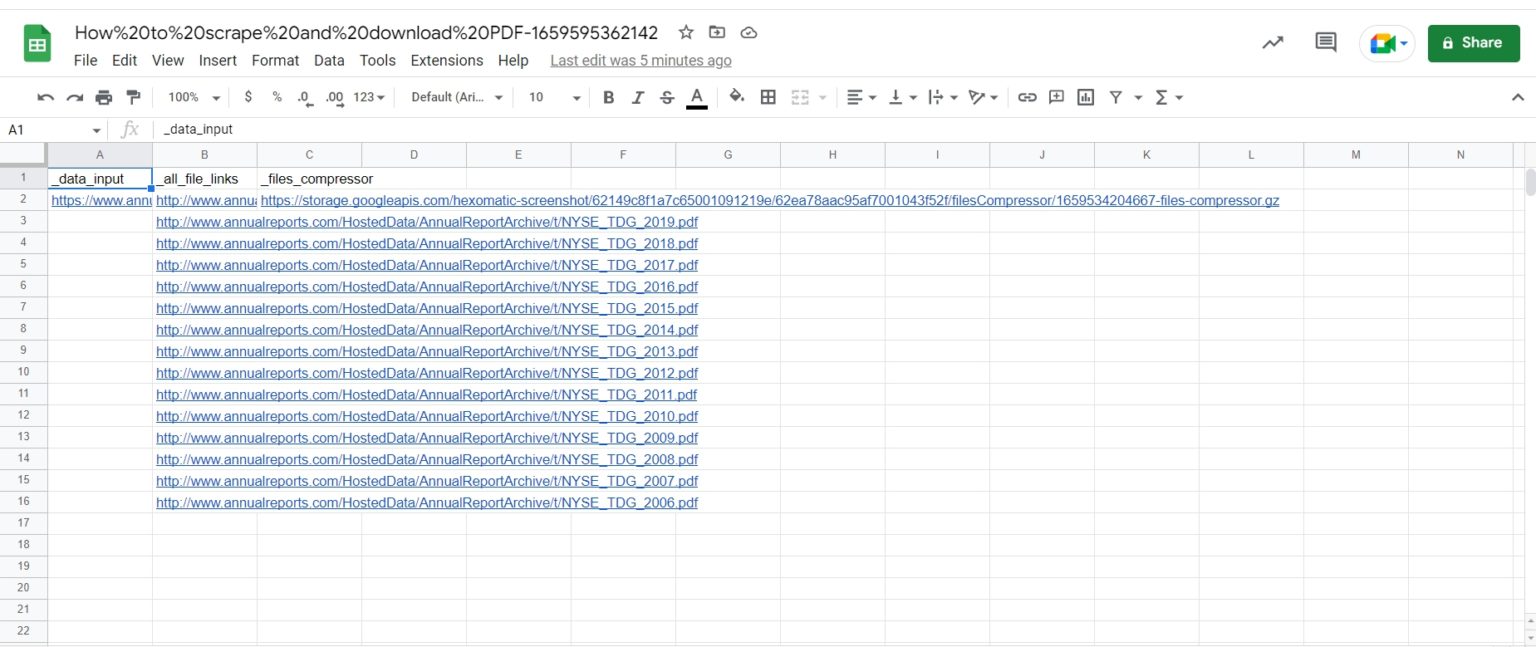Select cell with _files_compressor header
This screenshot has height=647, width=1536.
tap(309, 179)
